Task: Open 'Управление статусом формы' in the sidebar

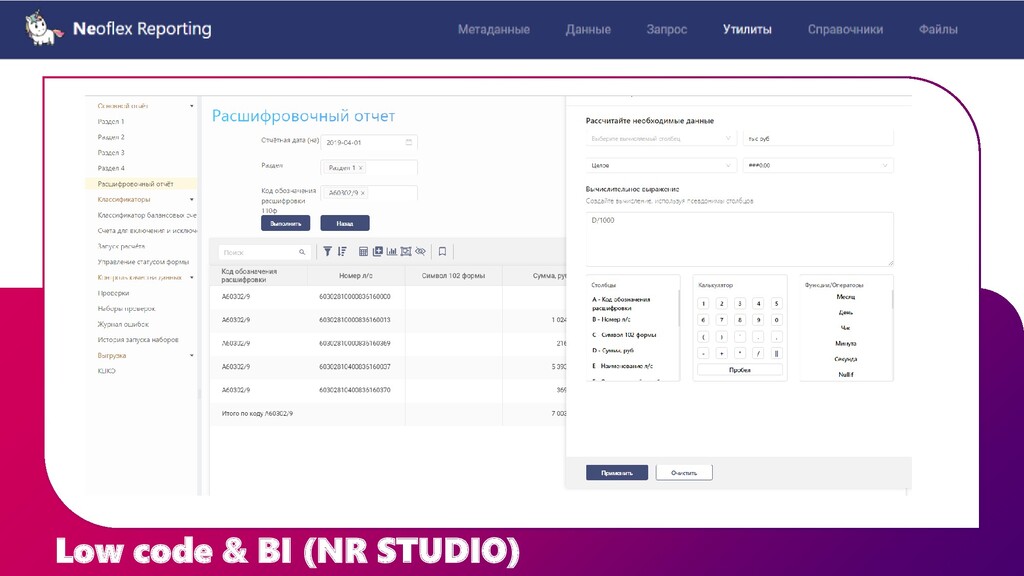Action: point(143,262)
